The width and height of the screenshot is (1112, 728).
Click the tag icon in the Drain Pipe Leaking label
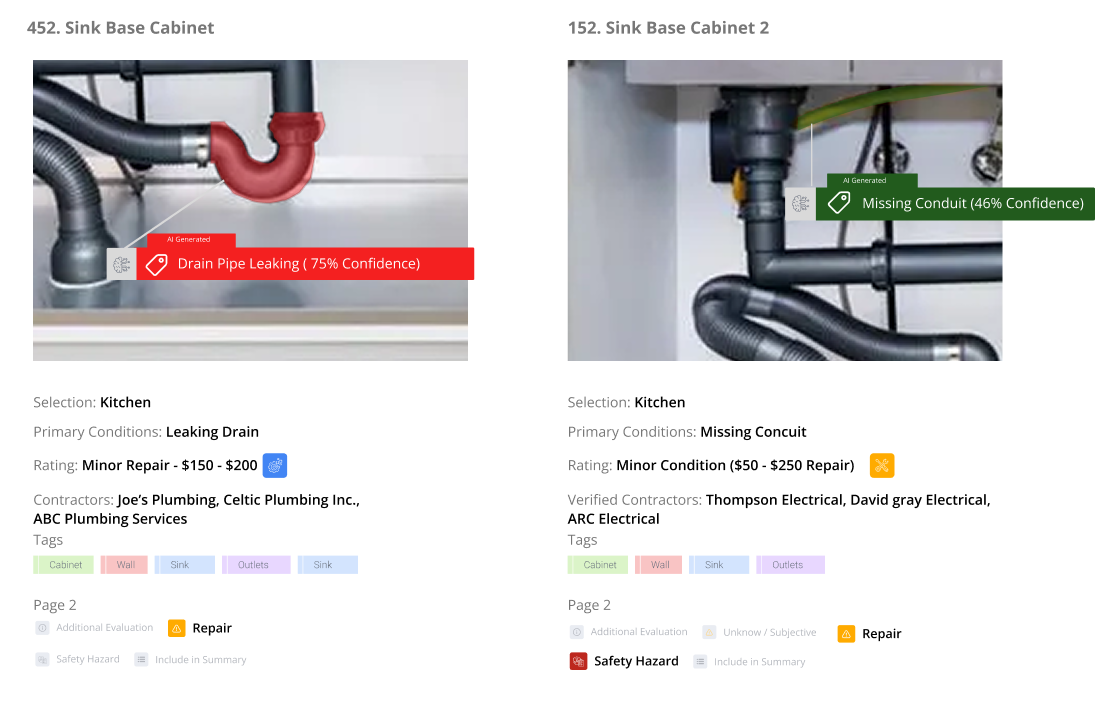pyautogui.click(x=157, y=264)
